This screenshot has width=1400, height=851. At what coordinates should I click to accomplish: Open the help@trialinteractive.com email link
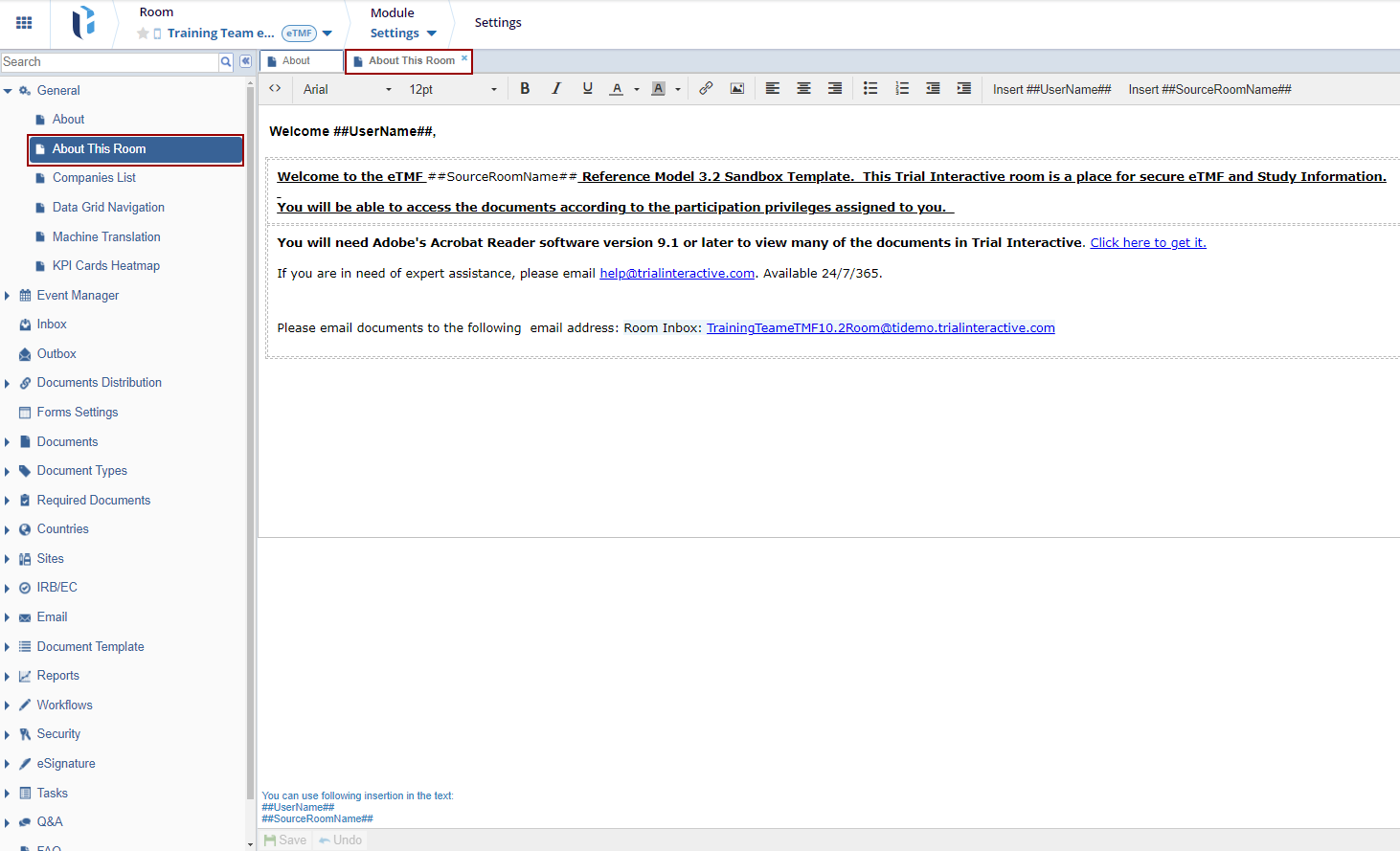click(x=677, y=274)
